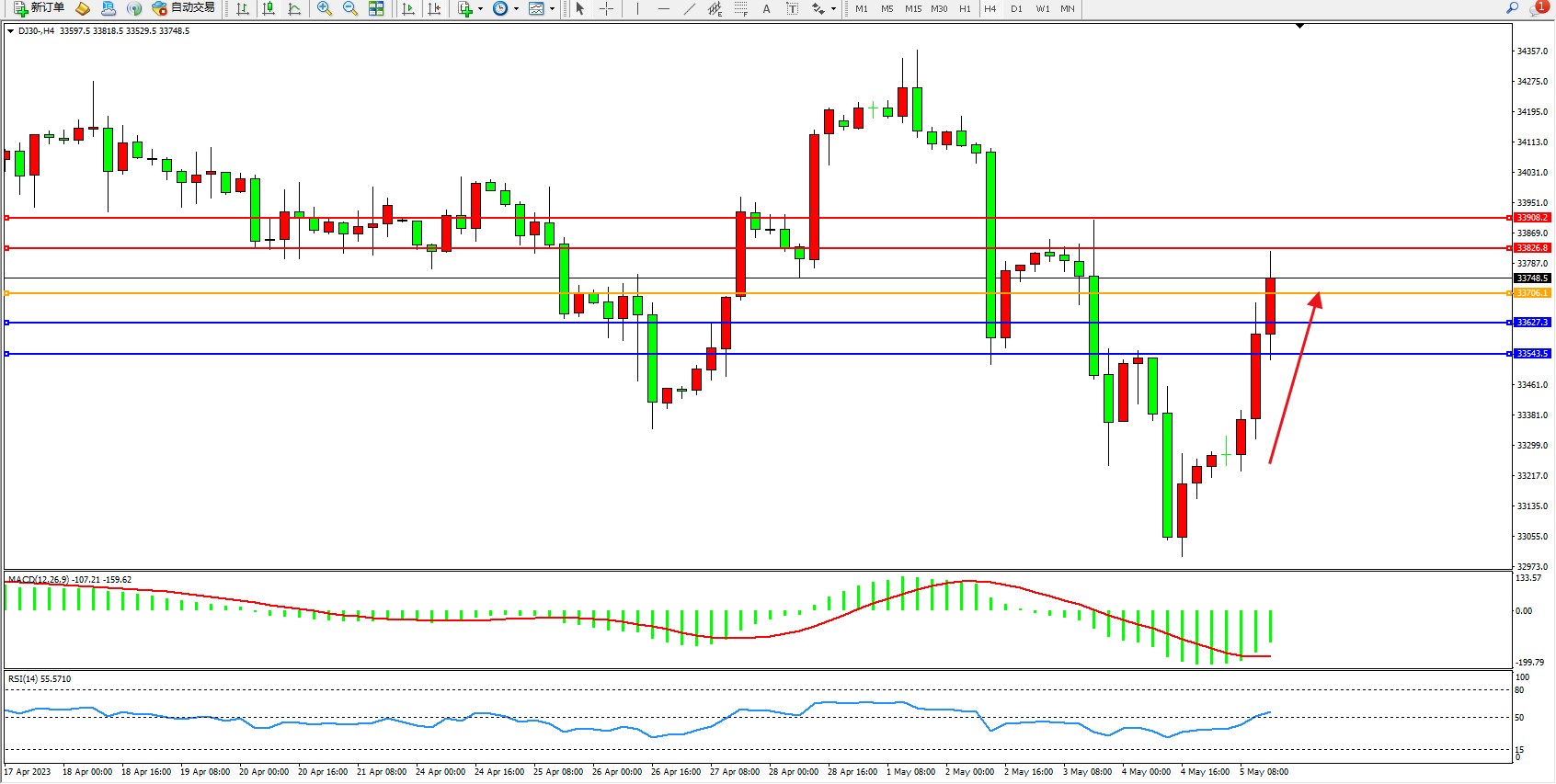Open the indicators list dropdown arrow

pos(480,8)
